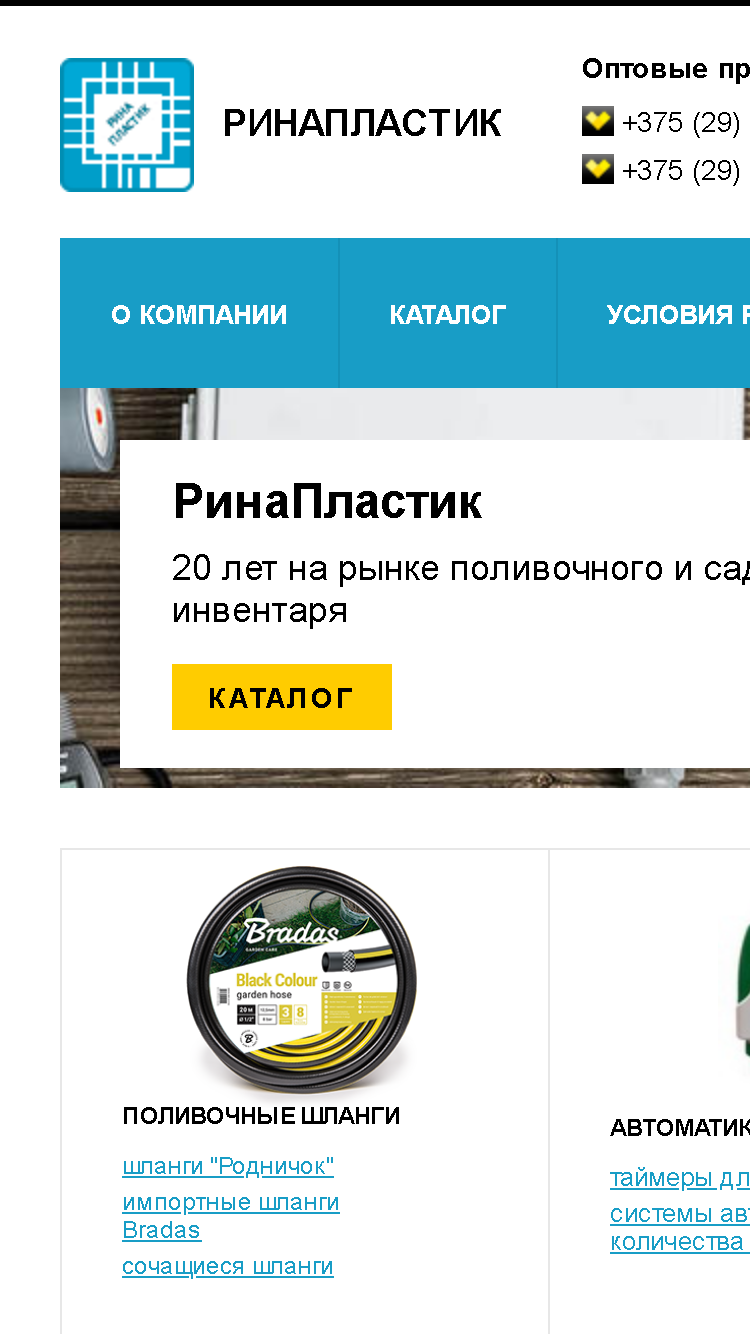Call the second +375 (29) phone number

[681, 169]
